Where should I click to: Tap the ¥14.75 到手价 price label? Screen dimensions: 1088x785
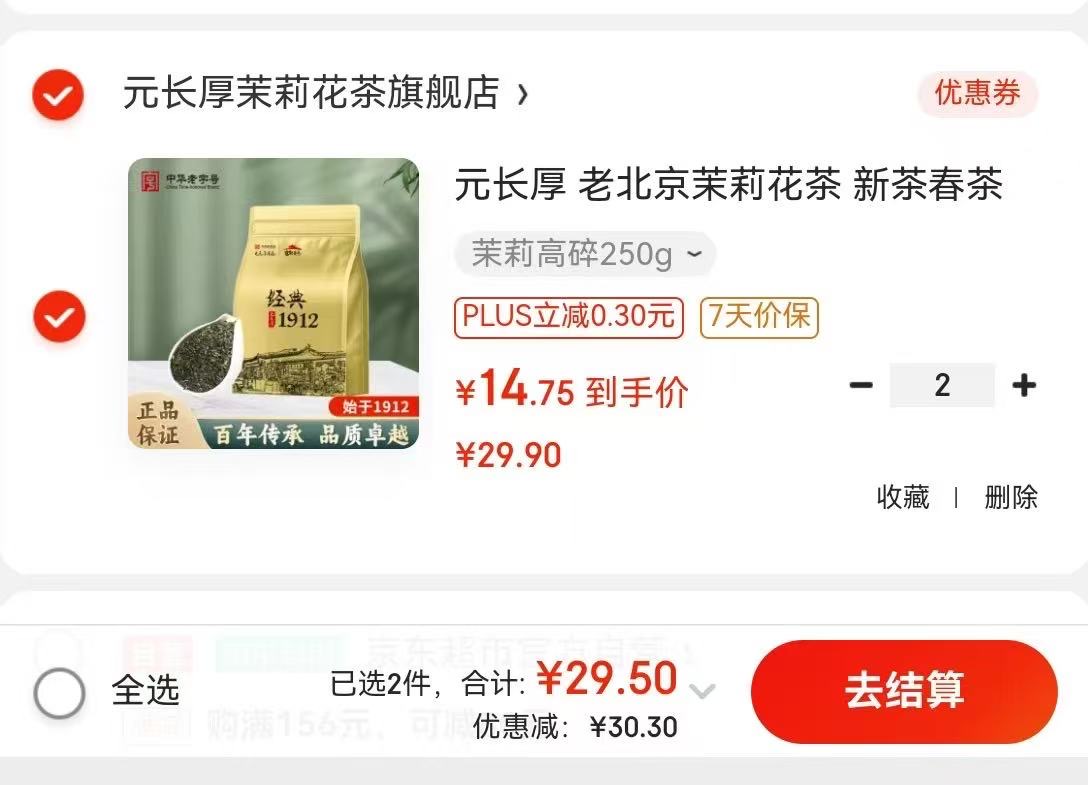[x=572, y=390]
